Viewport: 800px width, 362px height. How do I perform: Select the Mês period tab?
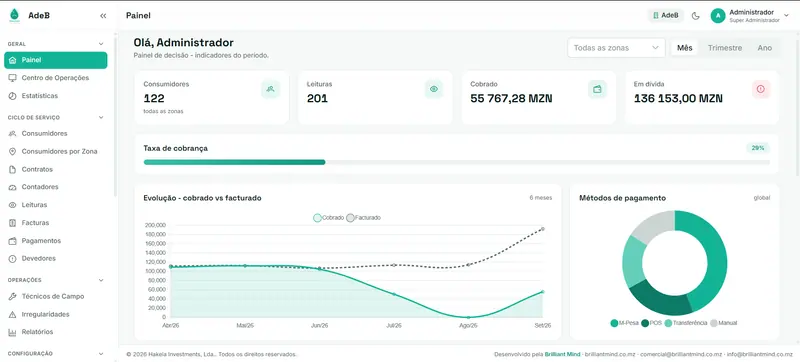(x=685, y=48)
